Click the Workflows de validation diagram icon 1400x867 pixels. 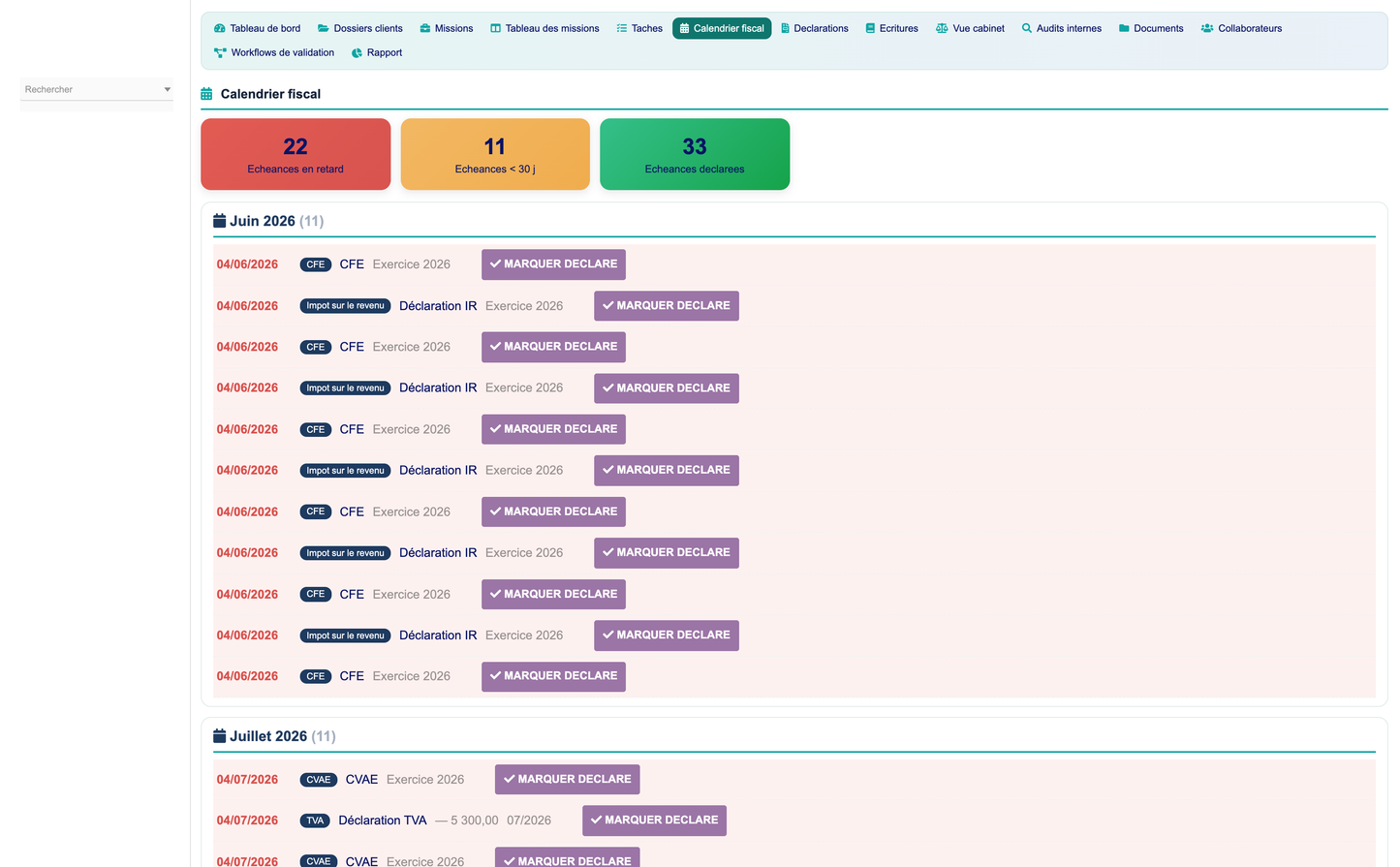click(x=220, y=53)
